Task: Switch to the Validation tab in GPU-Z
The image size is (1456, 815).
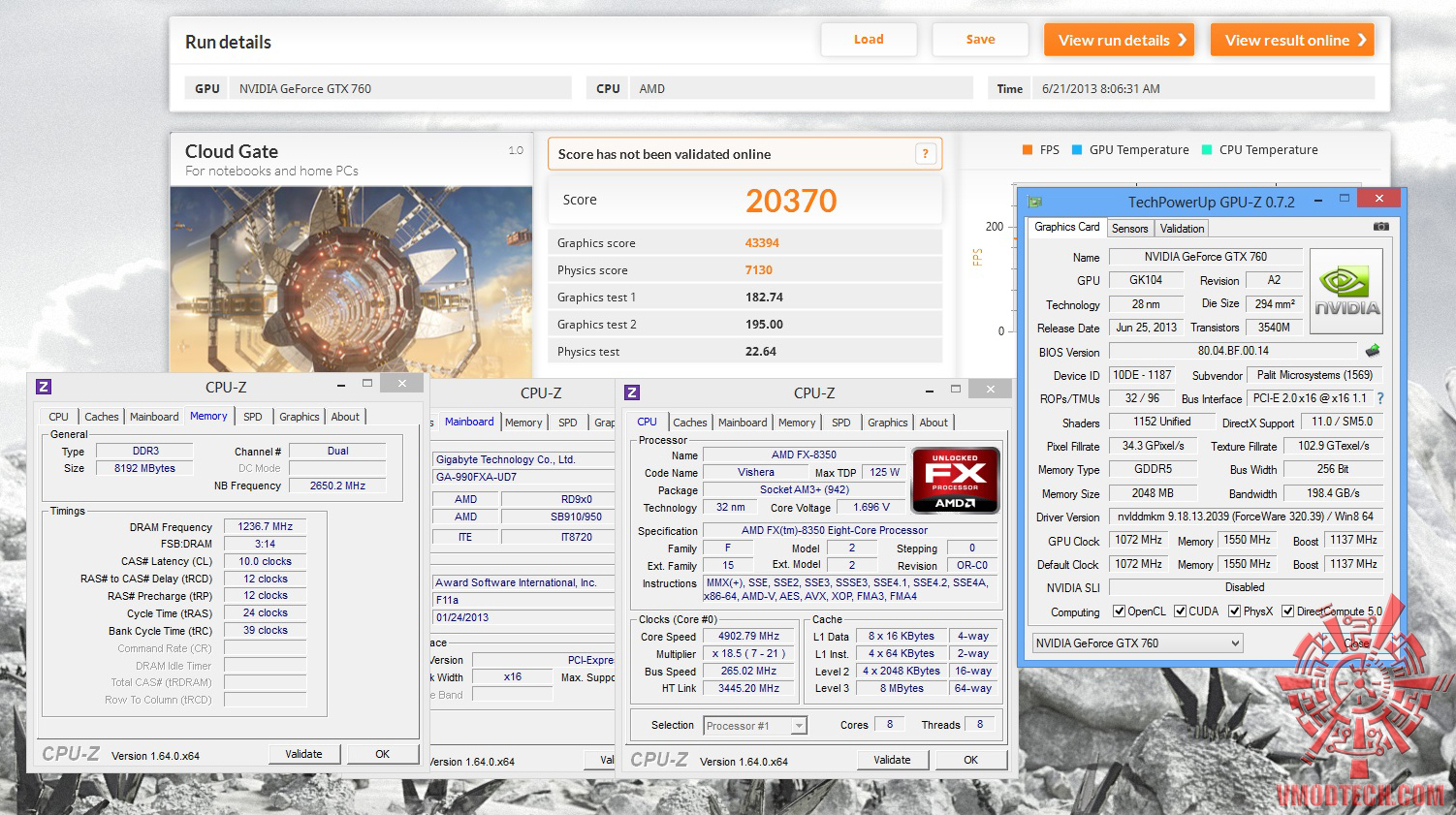Action: click(1182, 229)
